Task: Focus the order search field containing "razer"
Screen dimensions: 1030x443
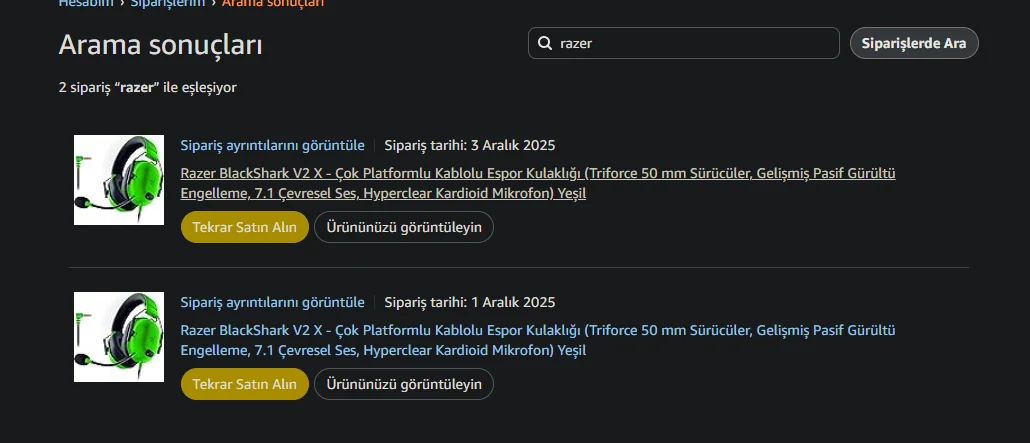Action: tap(684, 43)
